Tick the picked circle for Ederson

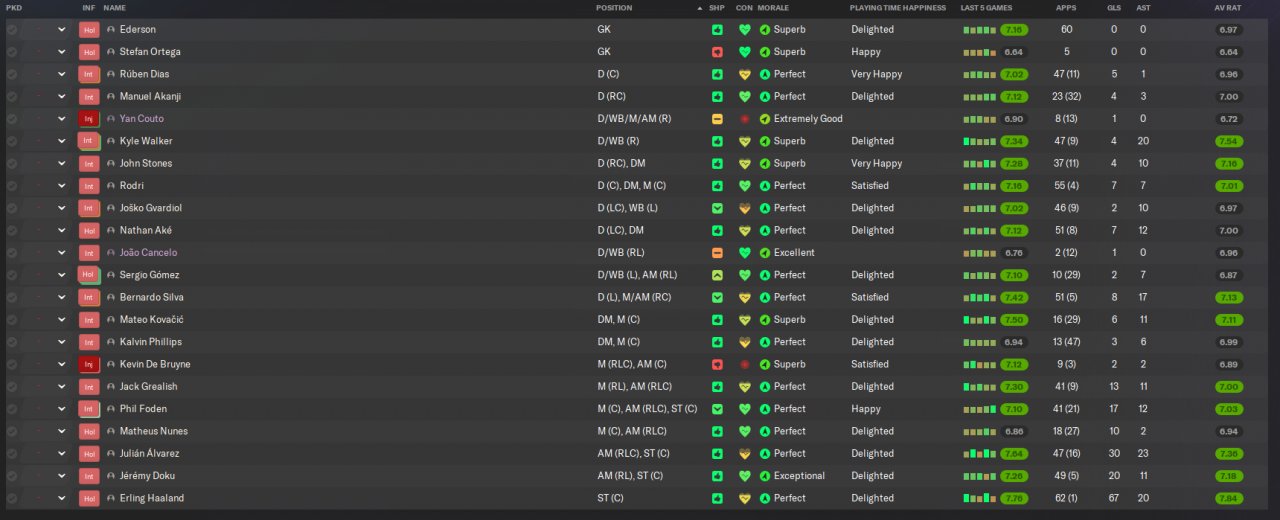click(12, 30)
